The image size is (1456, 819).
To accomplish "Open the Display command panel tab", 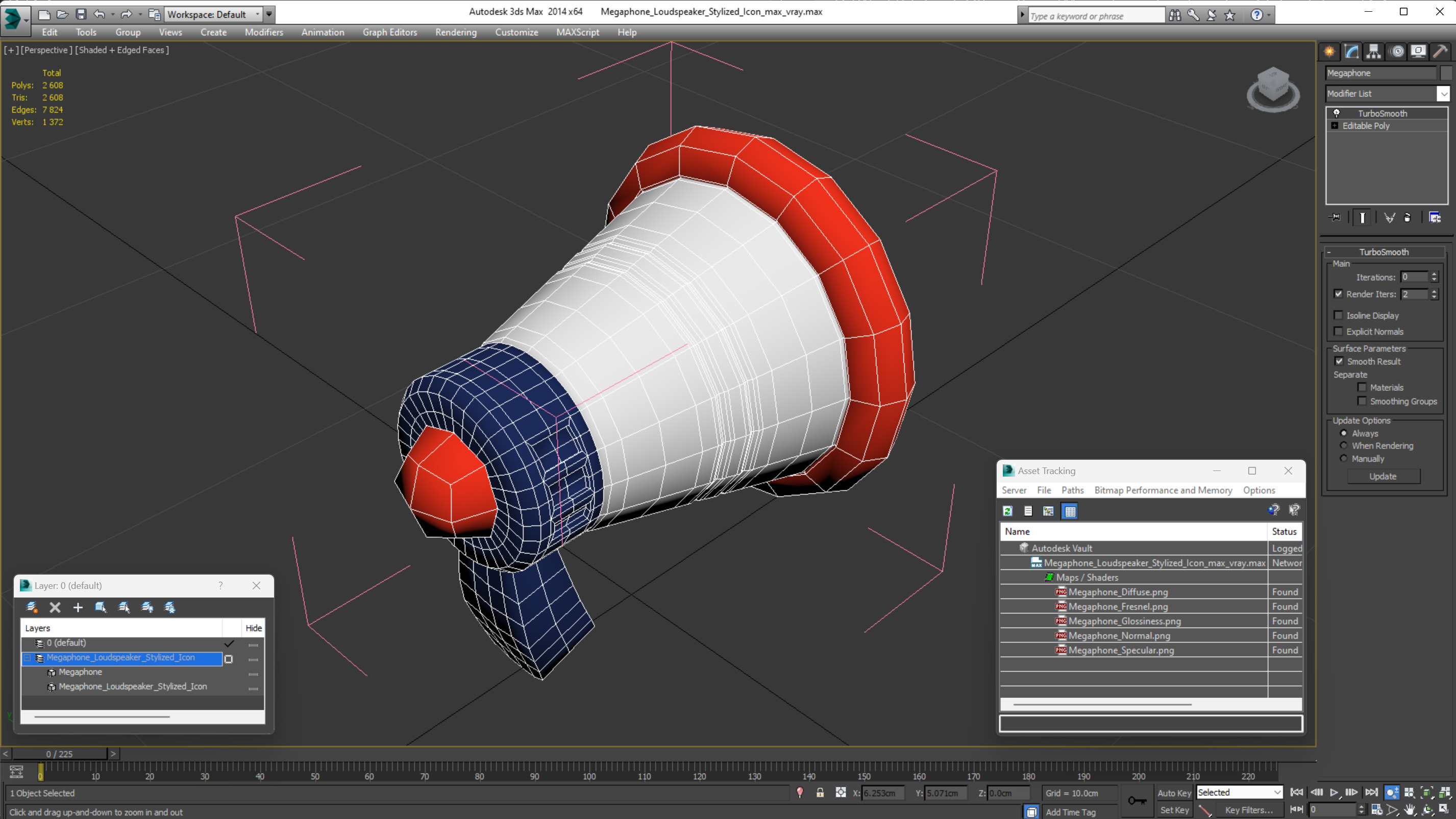I will pos(1418,52).
